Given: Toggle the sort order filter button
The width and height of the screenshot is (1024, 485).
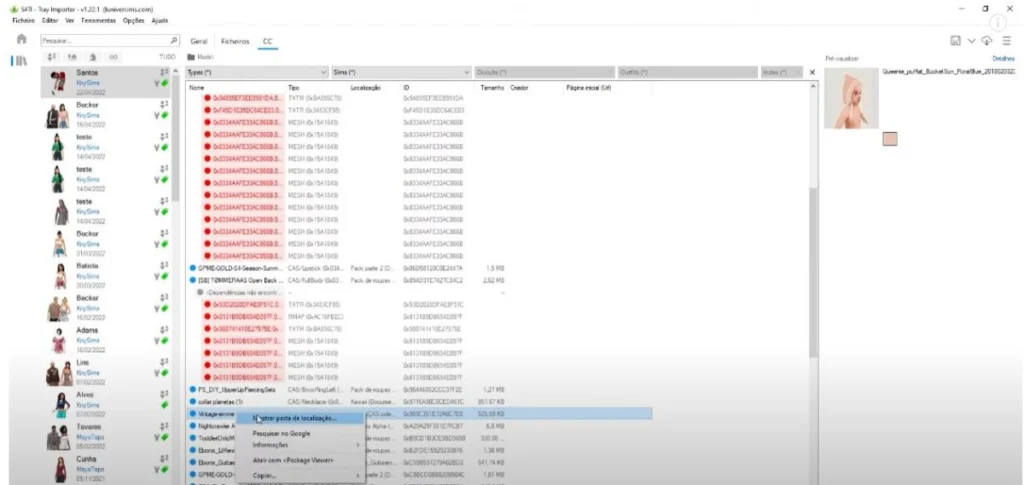Looking at the screenshot, I should [52, 57].
